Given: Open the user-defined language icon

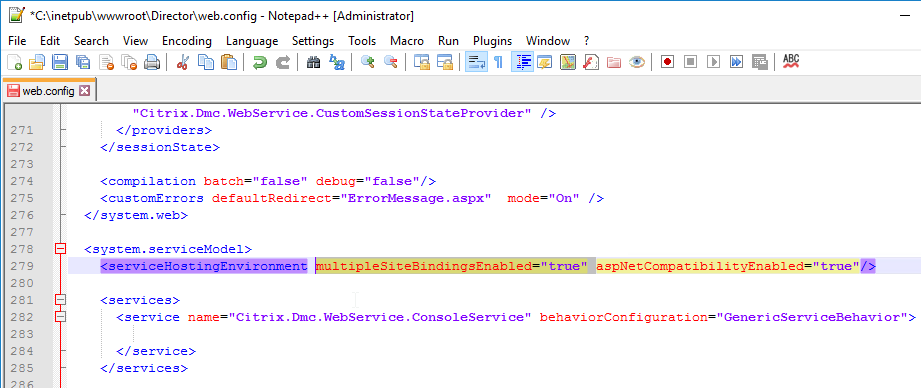Looking at the screenshot, I should point(544,62).
